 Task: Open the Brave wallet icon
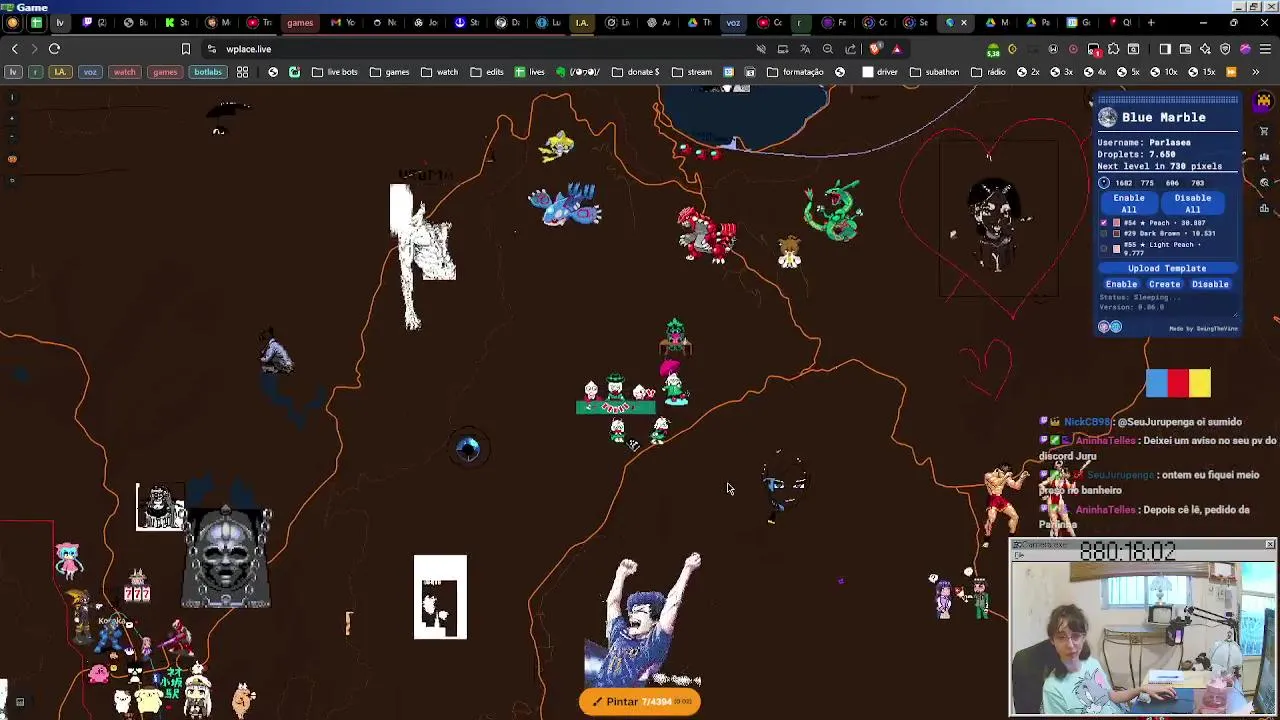tap(1185, 49)
